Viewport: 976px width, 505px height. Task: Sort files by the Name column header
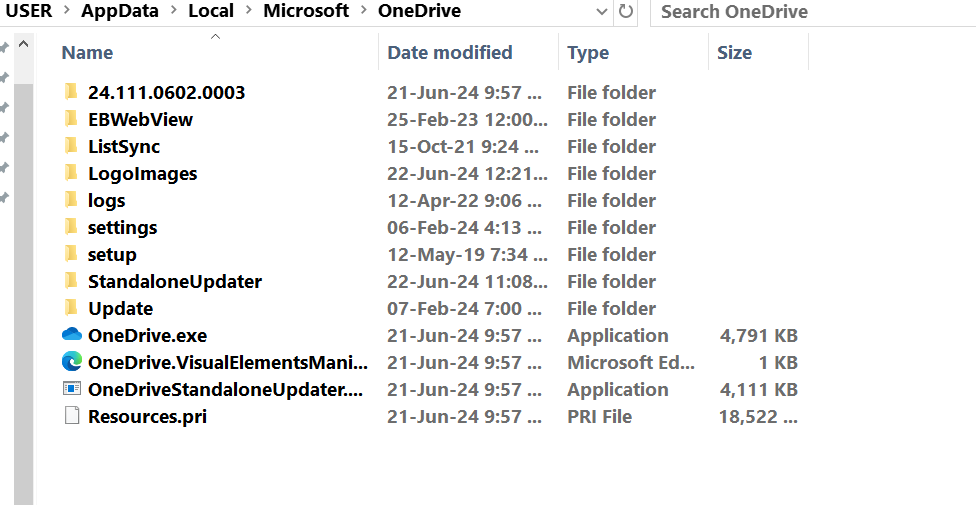click(87, 52)
